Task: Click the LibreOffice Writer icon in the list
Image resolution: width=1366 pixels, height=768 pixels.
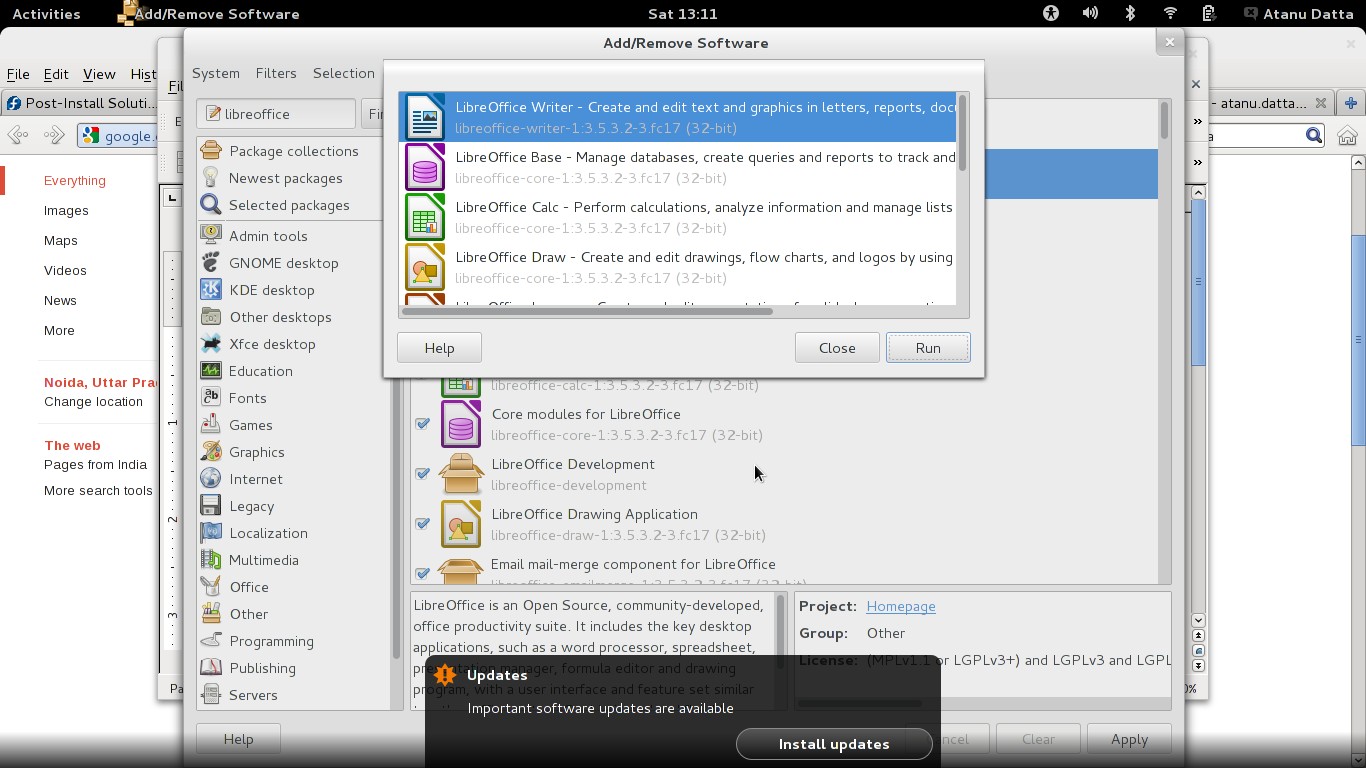Action: (424, 116)
